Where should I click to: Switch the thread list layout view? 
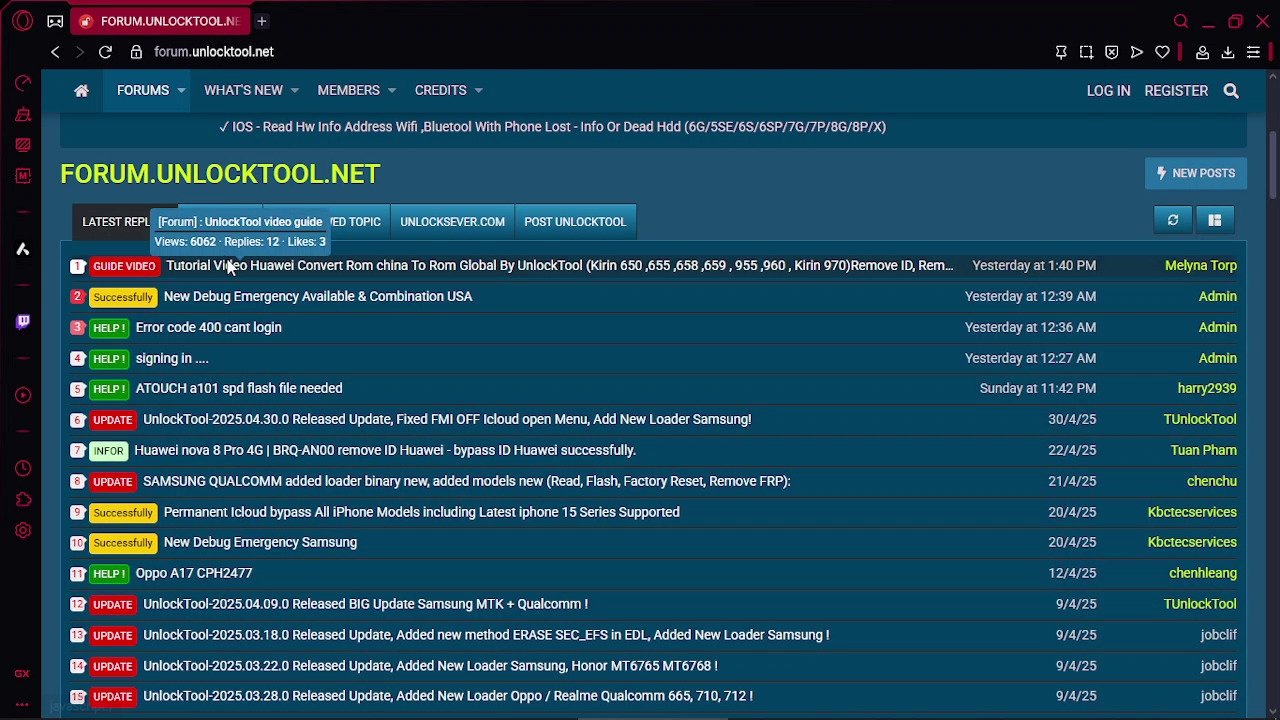click(1214, 220)
